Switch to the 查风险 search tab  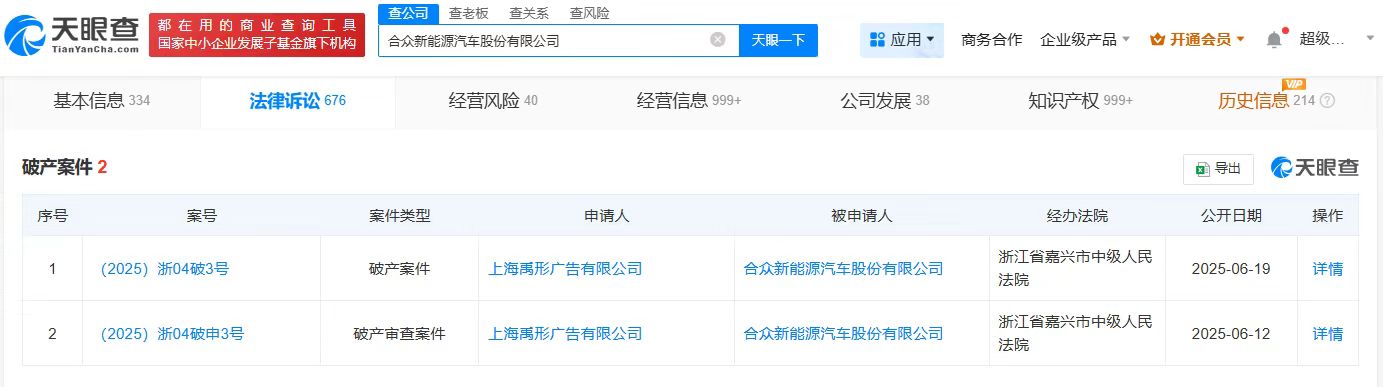pyautogui.click(x=589, y=13)
